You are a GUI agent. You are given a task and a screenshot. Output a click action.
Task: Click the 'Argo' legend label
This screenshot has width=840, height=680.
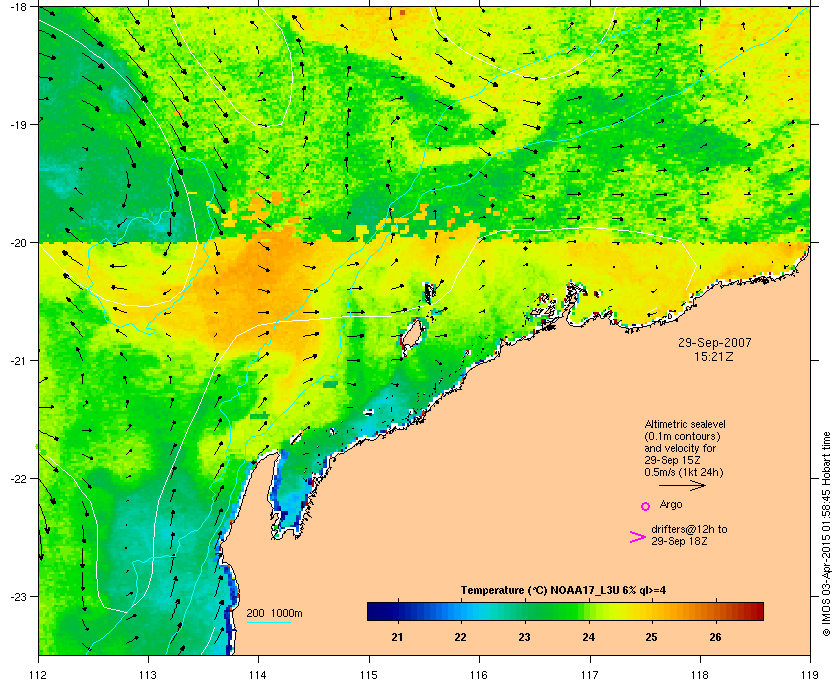click(671, 504)
